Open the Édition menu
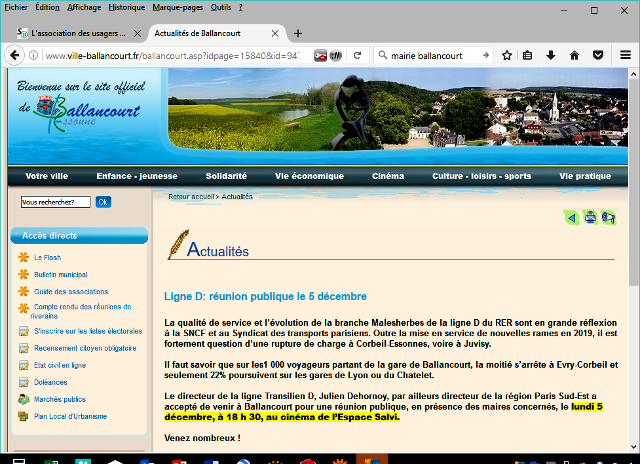The image size is (640, 464). (47, 7)
